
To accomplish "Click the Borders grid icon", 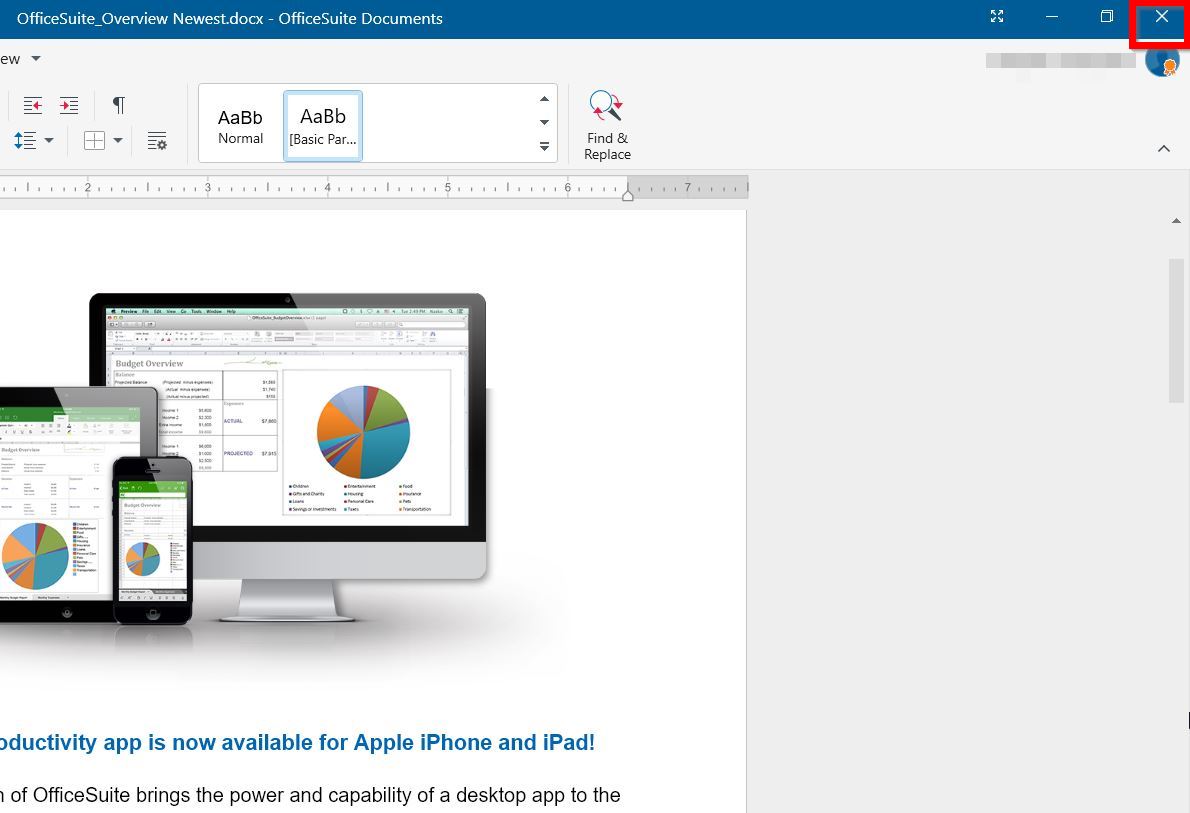I will pos(94,140).
